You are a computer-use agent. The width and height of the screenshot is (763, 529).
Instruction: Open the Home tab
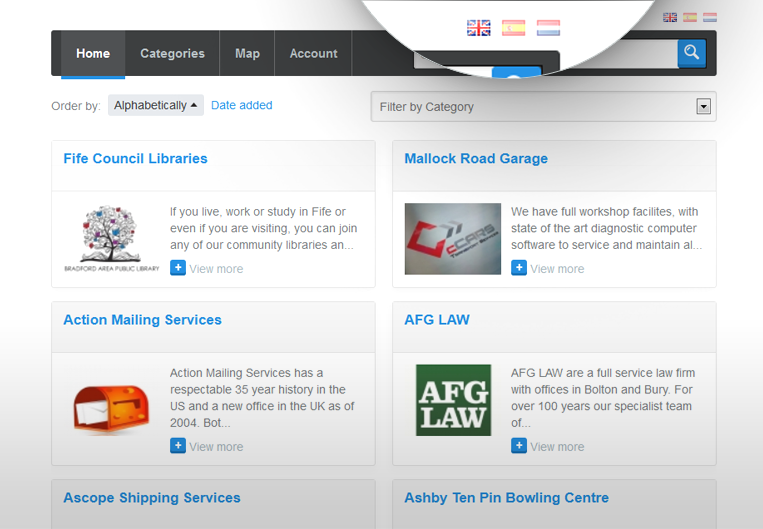(93, 54)
